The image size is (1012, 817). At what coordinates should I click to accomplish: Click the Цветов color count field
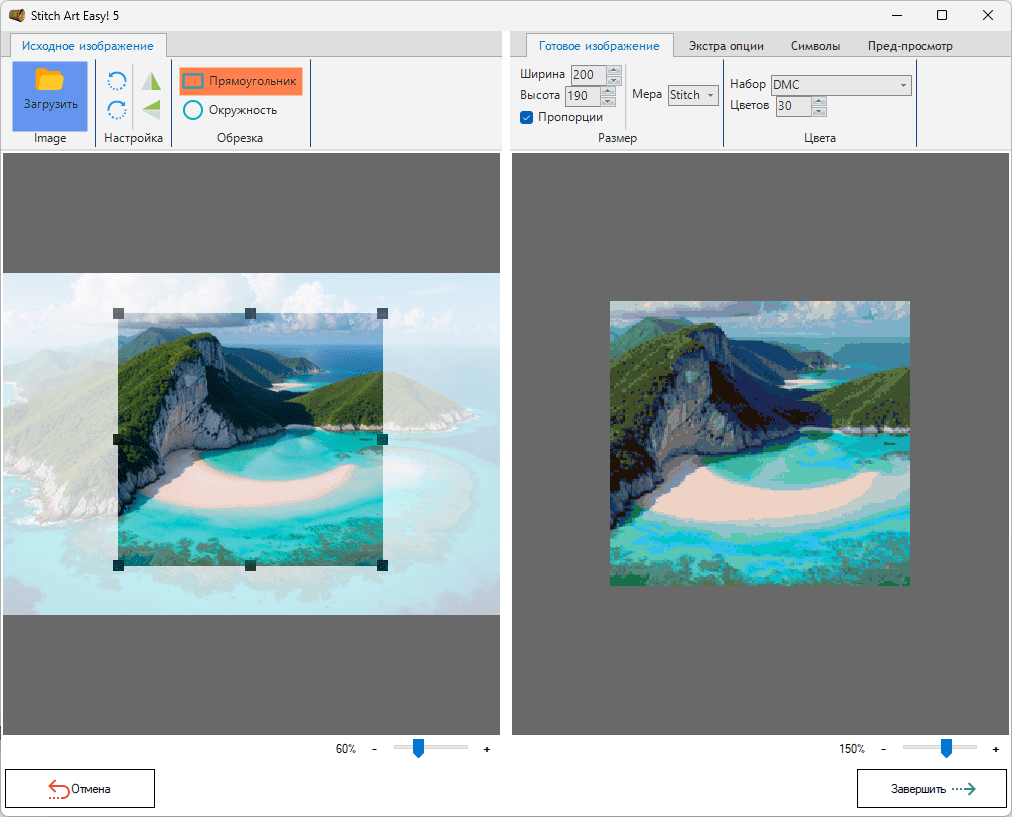(x=793, y=106)
